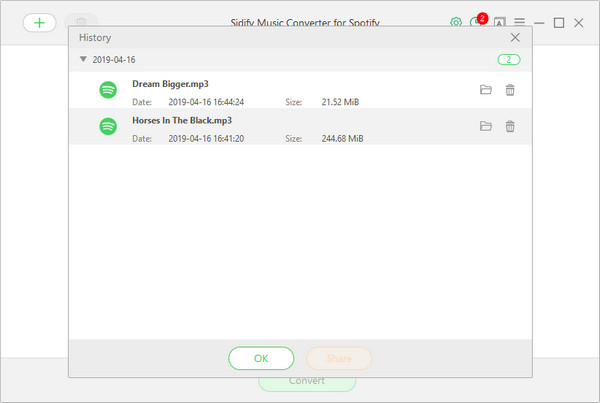
Task: Click Spotify icon beside Horses In The Black.mp3
Action: (108, 126)
